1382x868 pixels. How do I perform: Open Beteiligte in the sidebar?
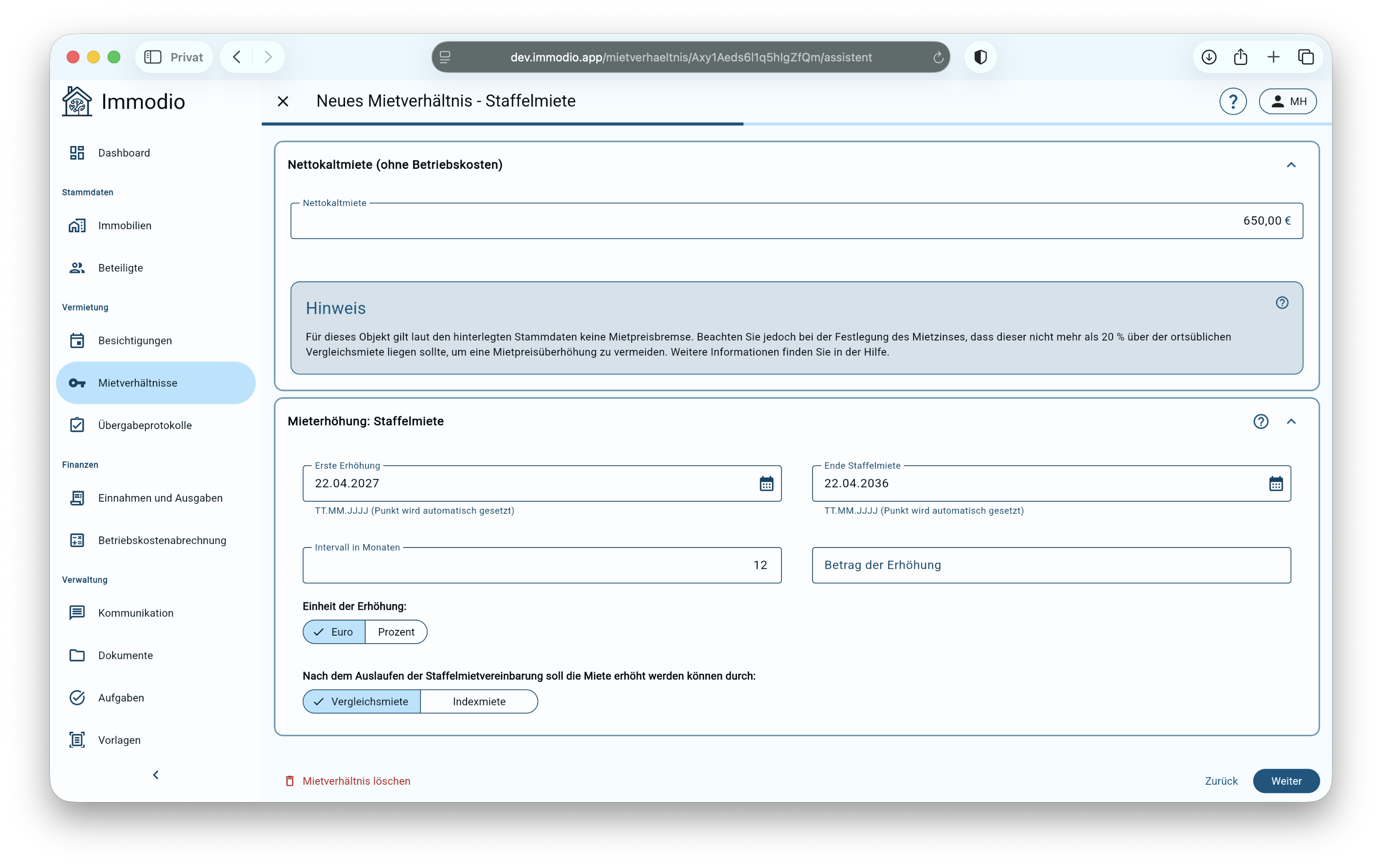(155, 268)
